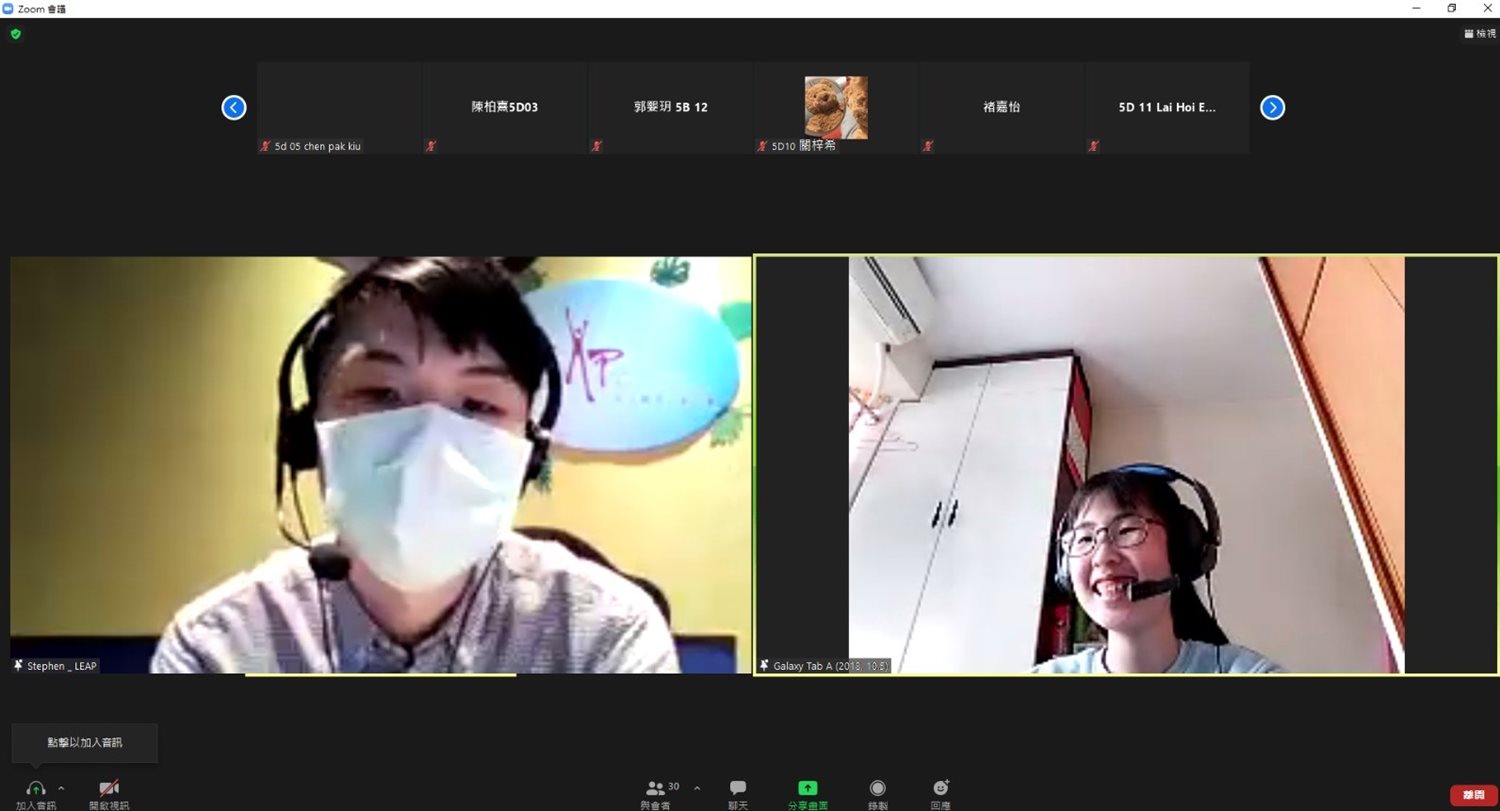Viewport: 1500px width, 811px height.
Task: Click the Join Audio headphone icon
Action: click(36, 789)
